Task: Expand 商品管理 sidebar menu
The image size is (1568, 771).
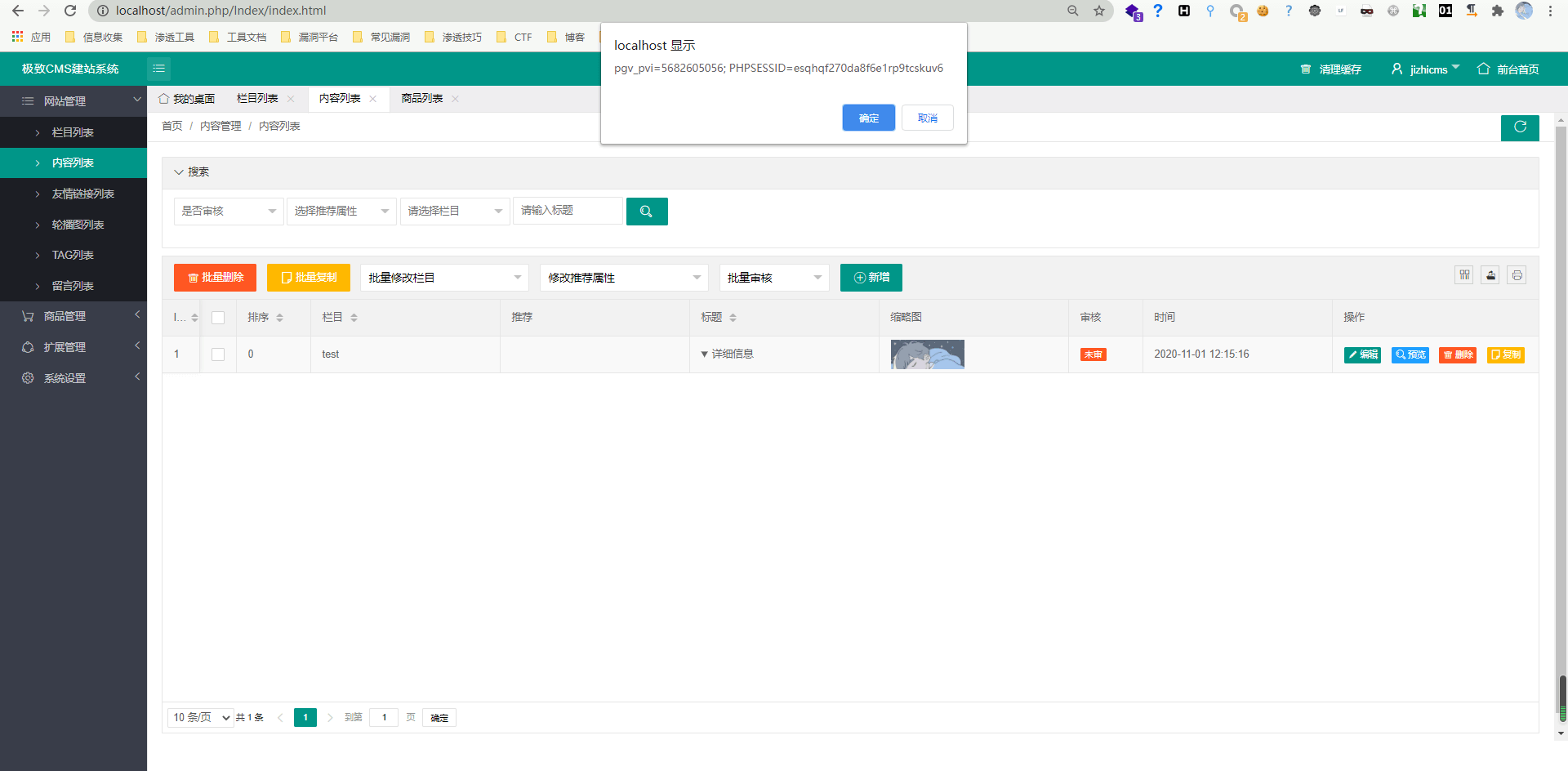Action: coord(73,316)
